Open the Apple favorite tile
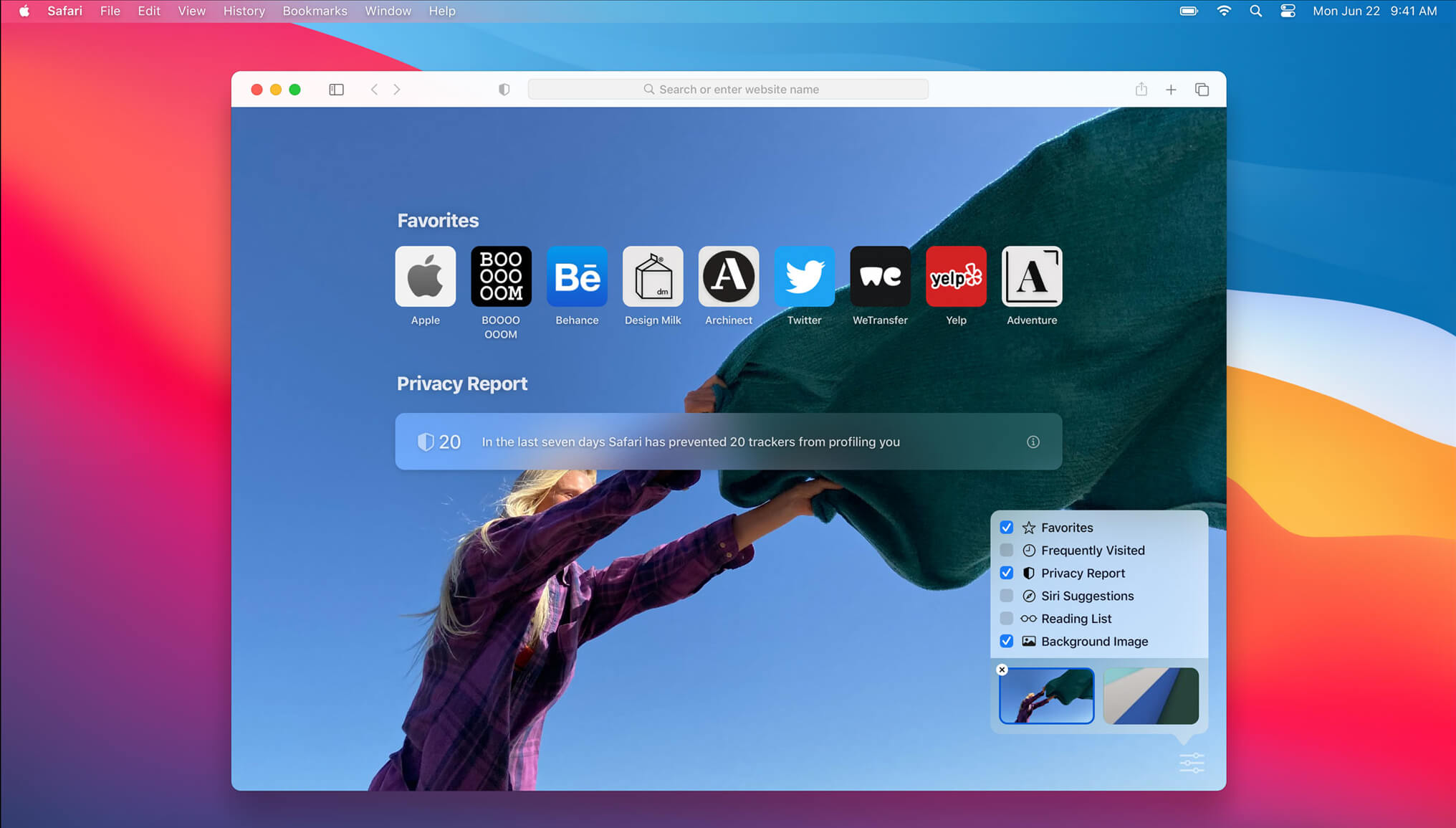The height and width of the screenshot is (828, 1456). pos(425,277)
